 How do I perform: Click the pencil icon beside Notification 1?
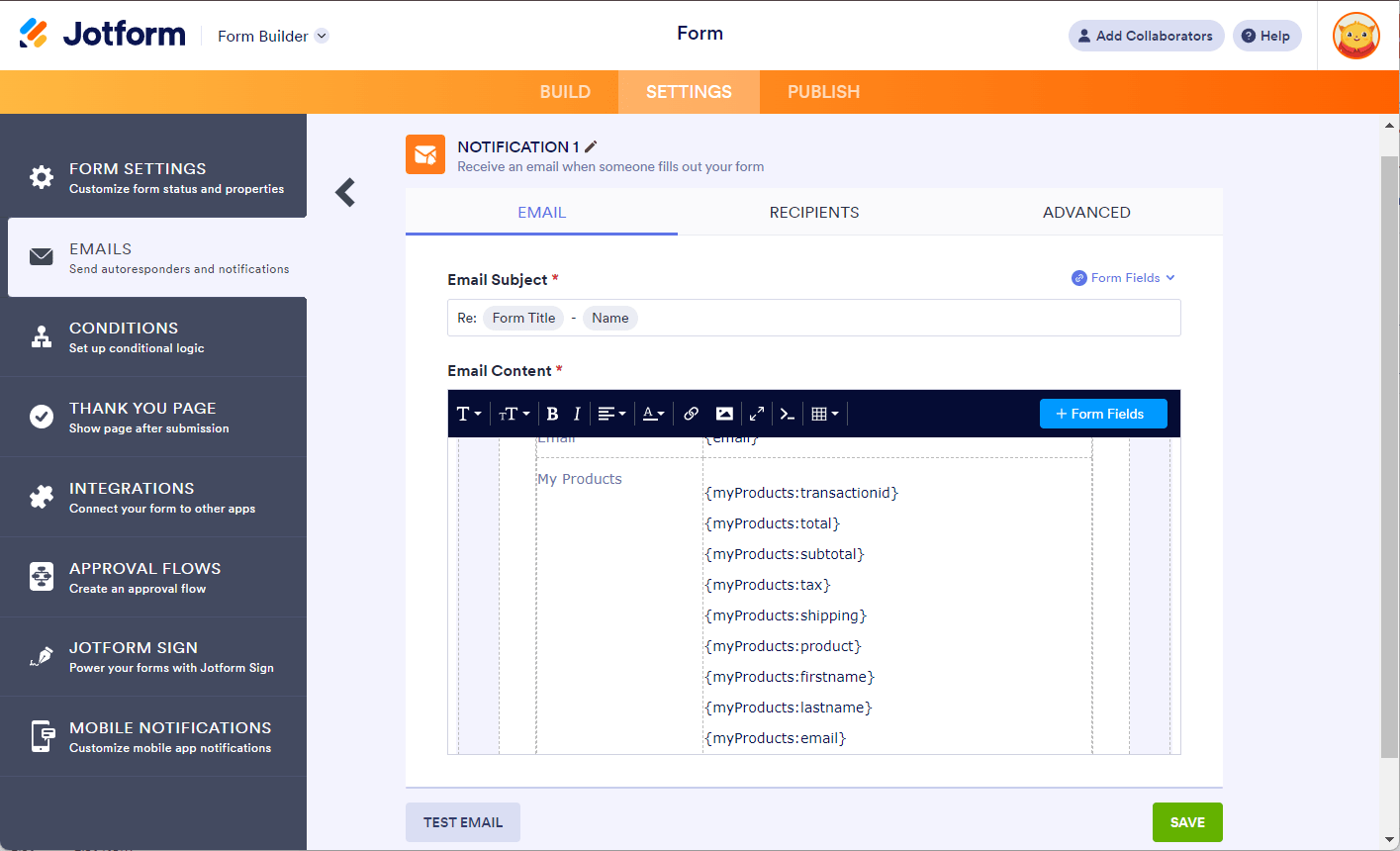[592, 146]
